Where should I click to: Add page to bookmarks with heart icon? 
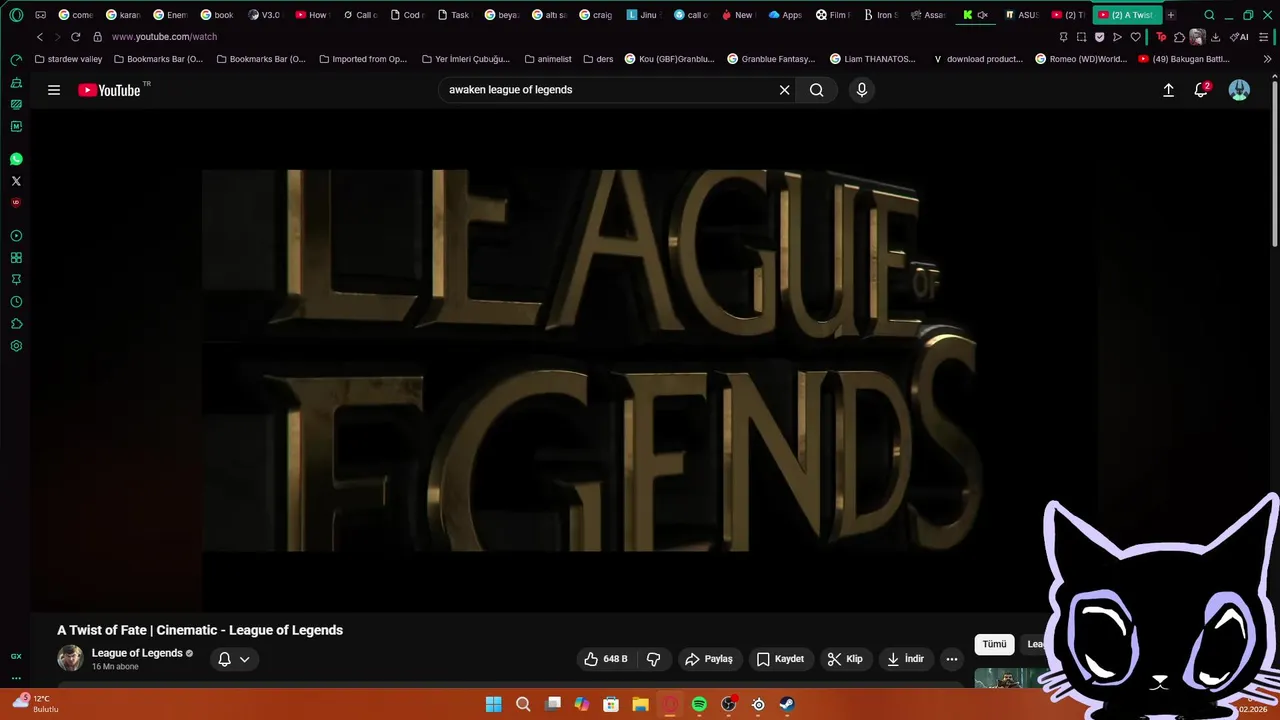[1135, 37]
